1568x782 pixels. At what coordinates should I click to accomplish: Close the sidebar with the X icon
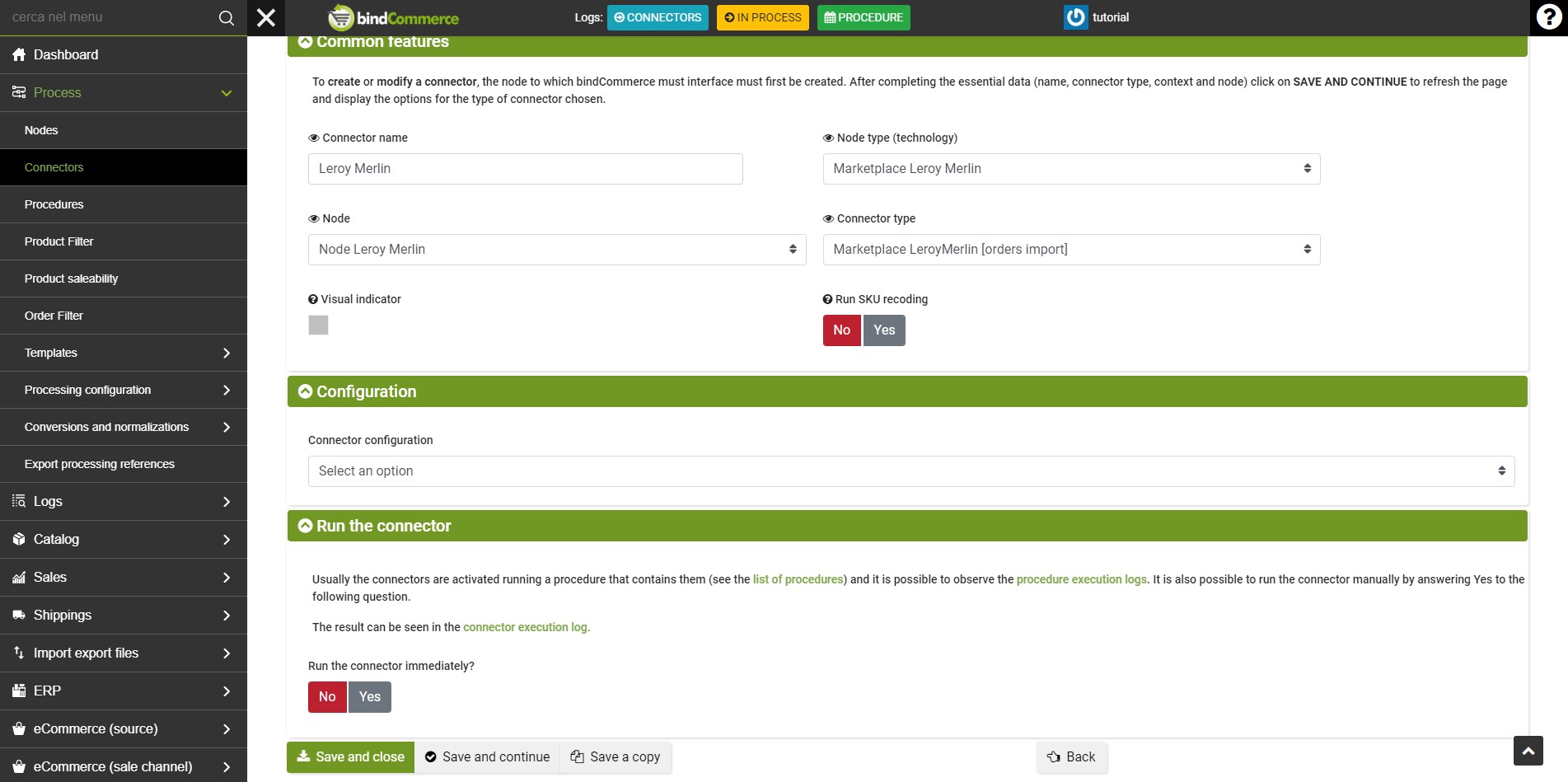click(266, 17)
